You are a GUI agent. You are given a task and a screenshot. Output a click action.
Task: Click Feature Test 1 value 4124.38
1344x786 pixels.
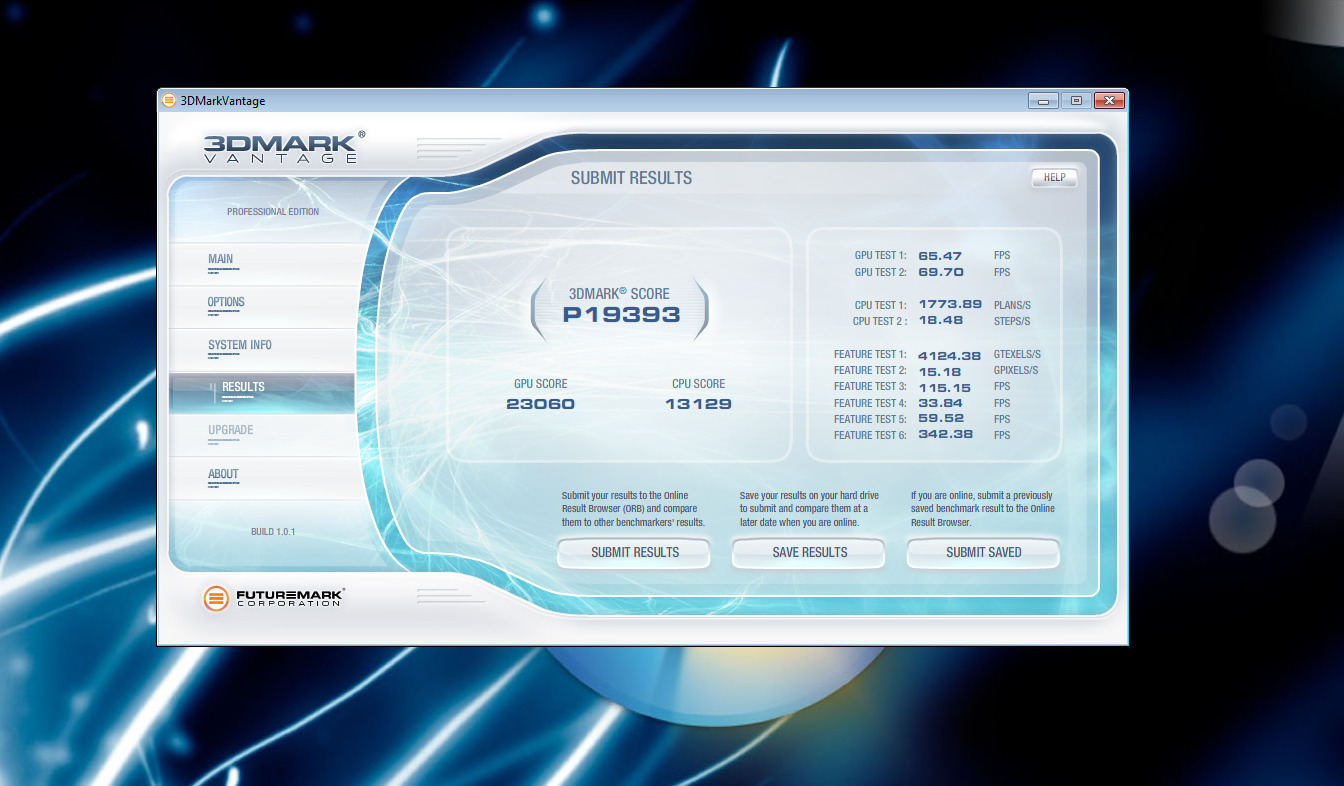[x=949, y=354]
